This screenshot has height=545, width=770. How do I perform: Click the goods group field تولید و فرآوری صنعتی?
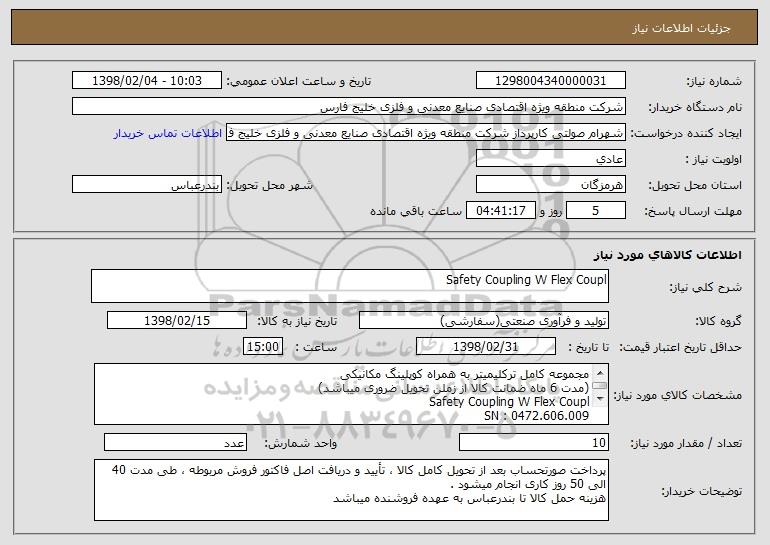(x=484, y=321)
